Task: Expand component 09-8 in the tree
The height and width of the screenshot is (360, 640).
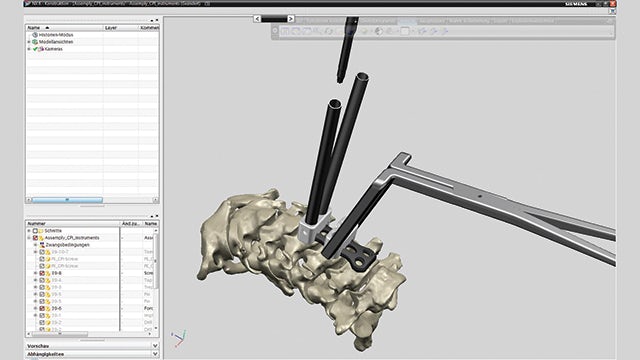Action: [x=36, y=273]
